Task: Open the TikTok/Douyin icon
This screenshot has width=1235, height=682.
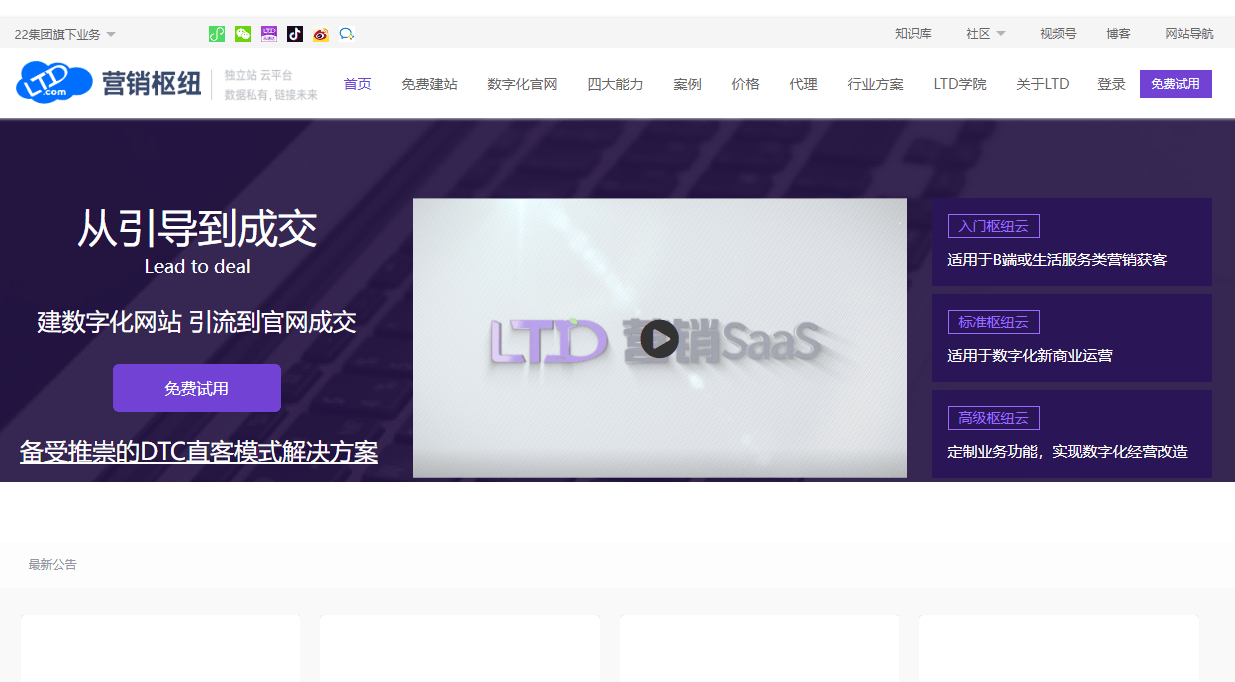Action: (x=295, y=34)
